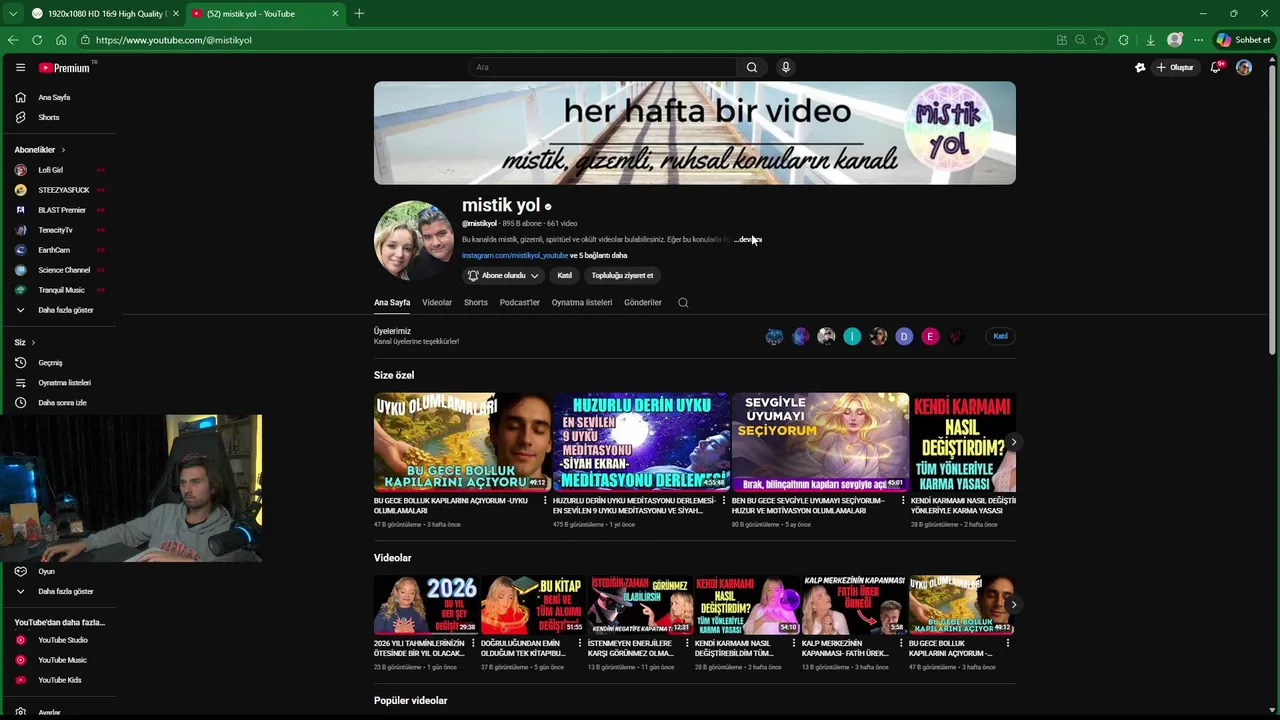Expand channel description with ...devamı
The image size is (1280, 720).
click(x=748, y=240)
